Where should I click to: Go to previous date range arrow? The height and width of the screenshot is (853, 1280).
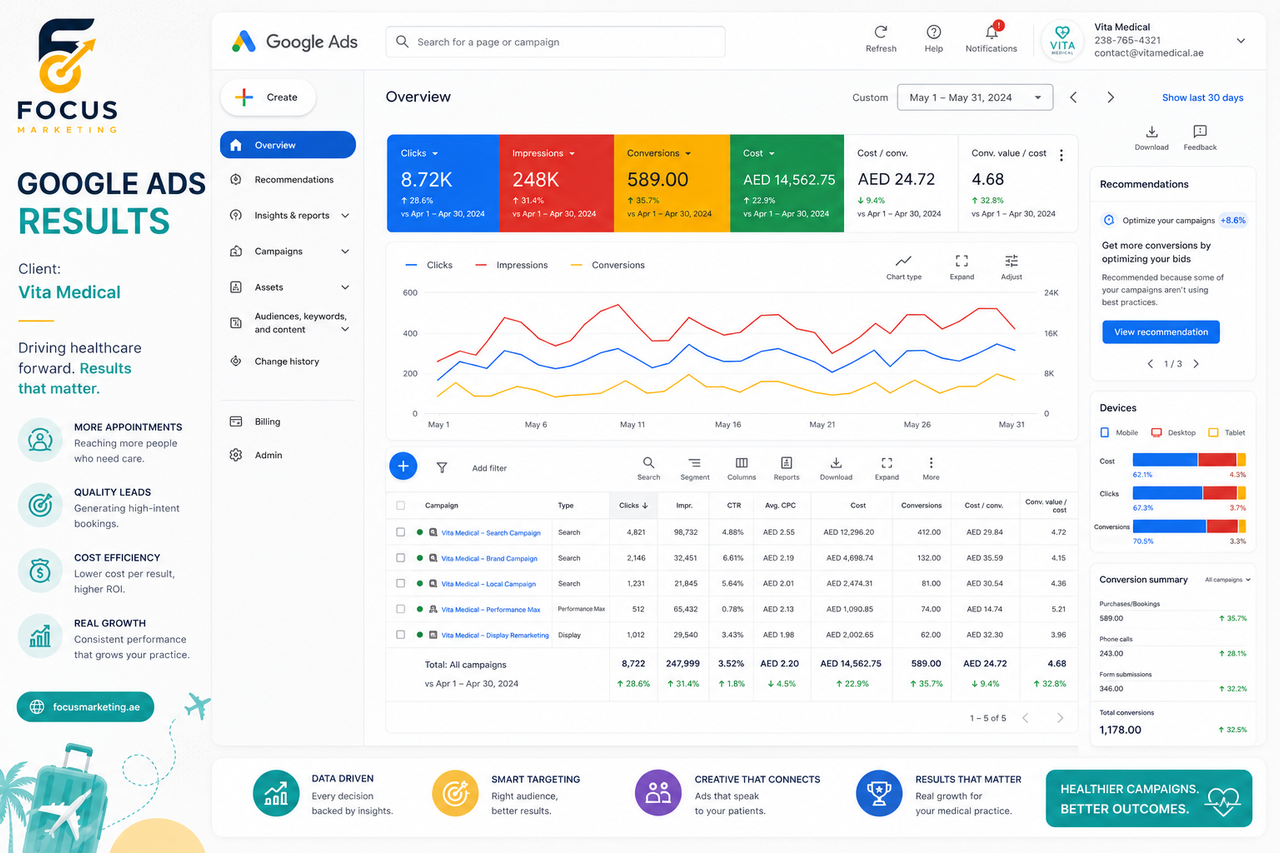(1073, 97)
